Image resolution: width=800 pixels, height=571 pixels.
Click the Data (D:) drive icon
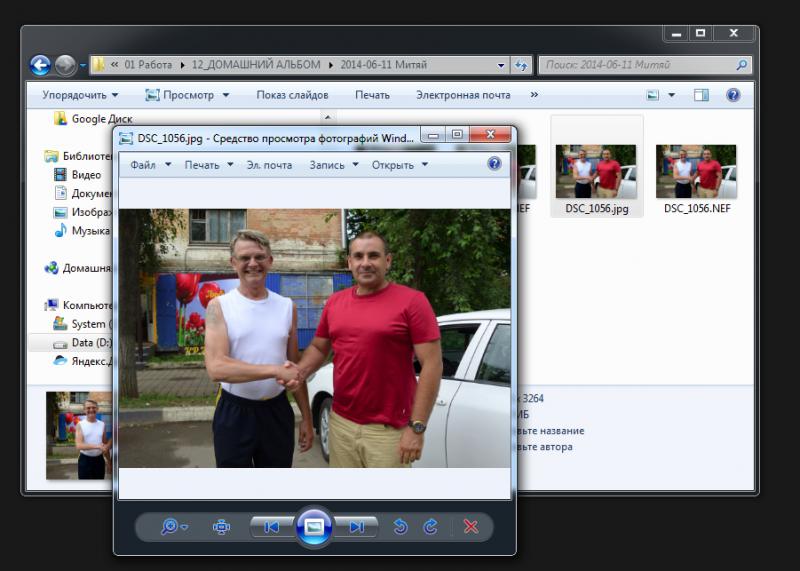point(60,343)
